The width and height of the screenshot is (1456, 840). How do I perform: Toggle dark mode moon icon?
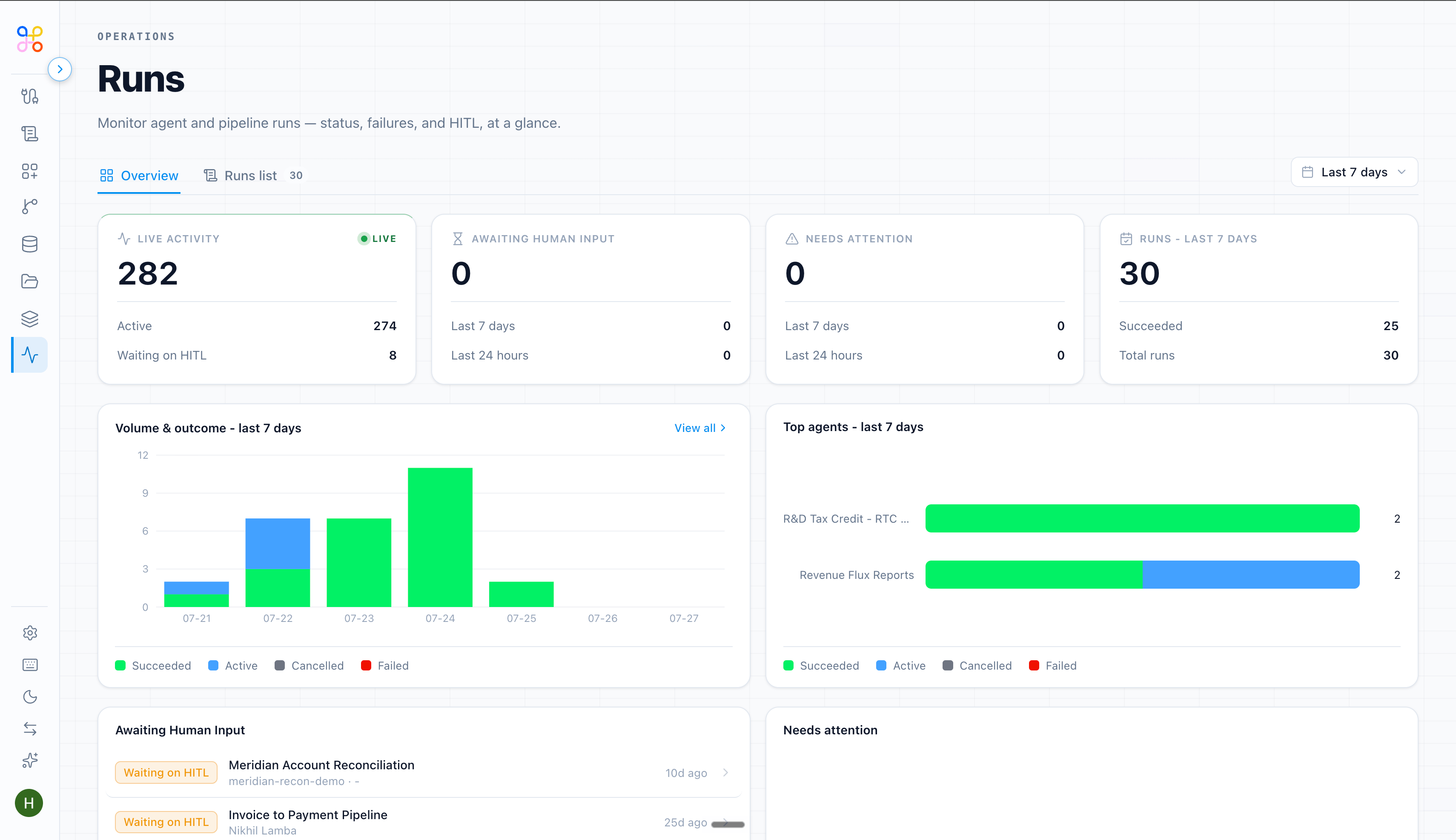[x=30, y=697]
